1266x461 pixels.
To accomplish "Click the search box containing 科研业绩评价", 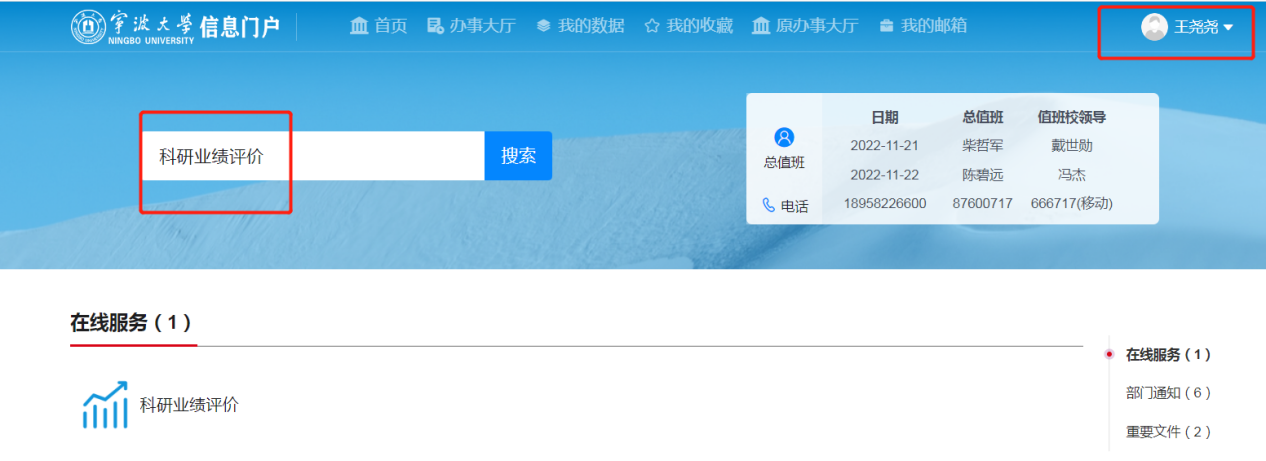I will click(312, 156).
